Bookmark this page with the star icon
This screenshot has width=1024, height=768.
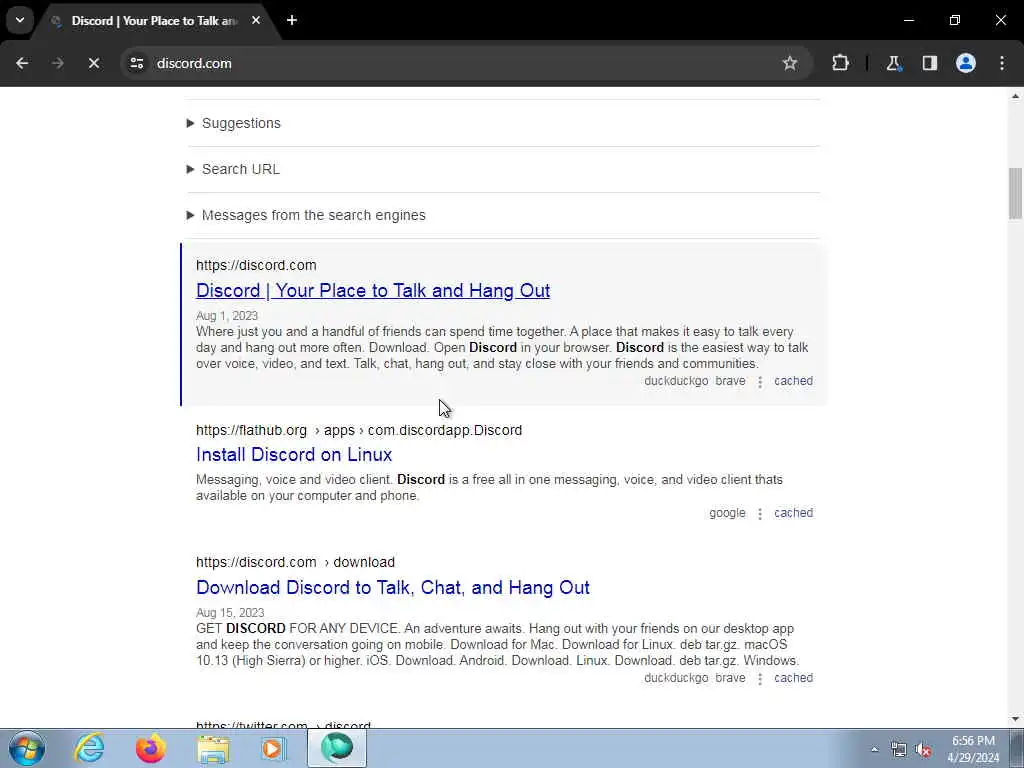790,63
